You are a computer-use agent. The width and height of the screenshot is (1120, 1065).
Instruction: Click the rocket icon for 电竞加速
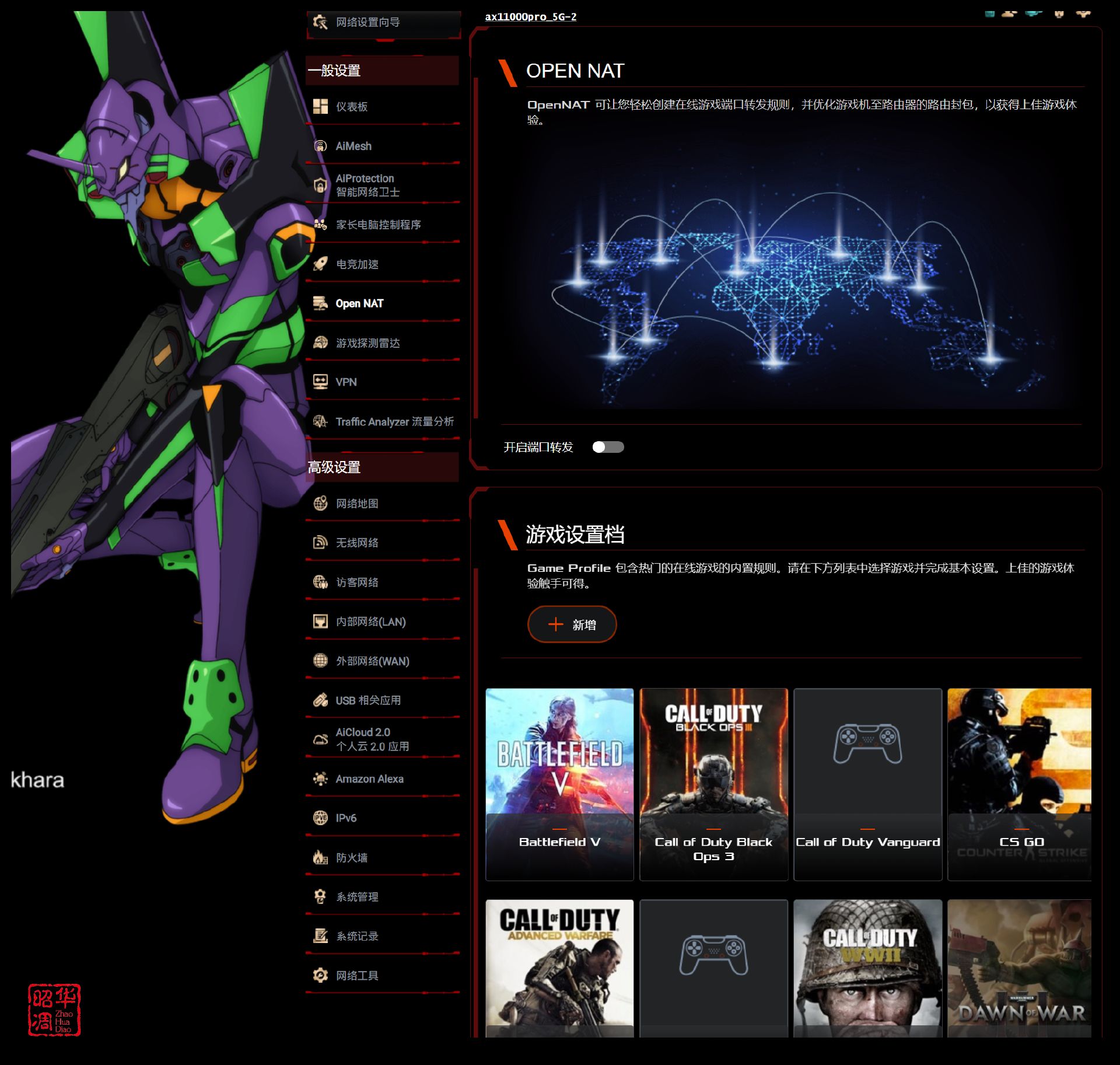tap(320, 264)
